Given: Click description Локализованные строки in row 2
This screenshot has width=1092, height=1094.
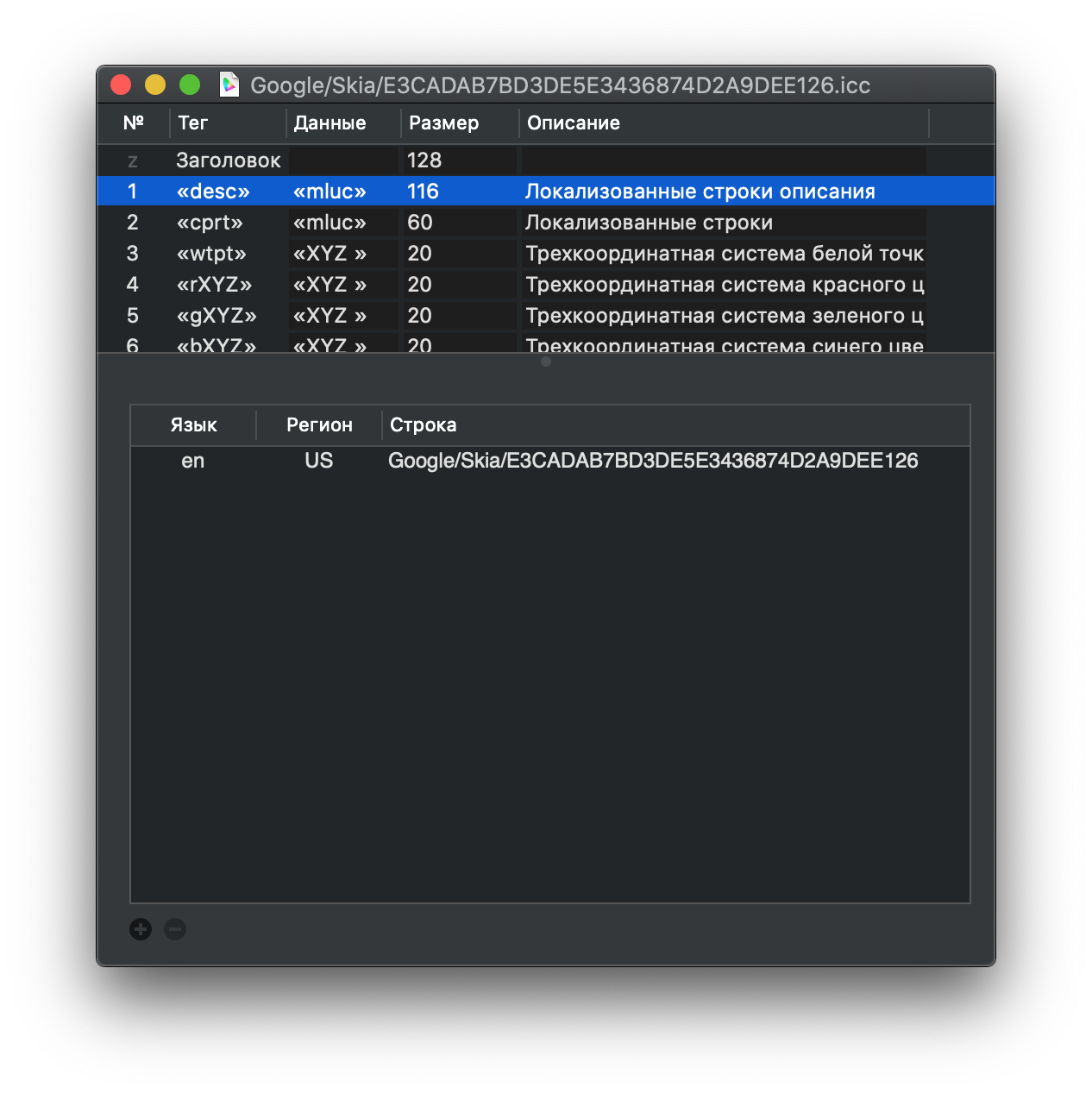Looking at the screenshot, I should tap(649, 223).
